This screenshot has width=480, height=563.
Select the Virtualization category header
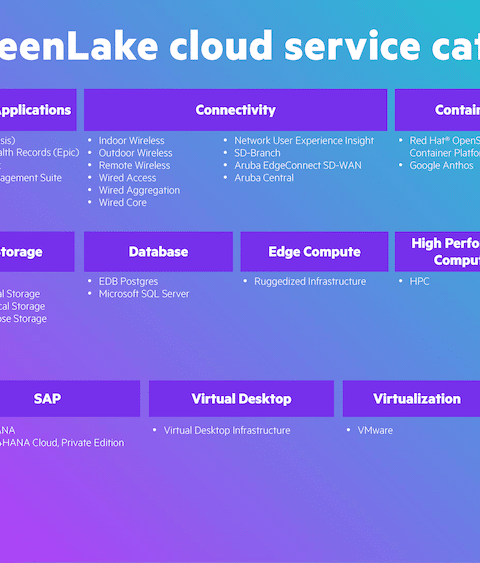coord(411,399)
